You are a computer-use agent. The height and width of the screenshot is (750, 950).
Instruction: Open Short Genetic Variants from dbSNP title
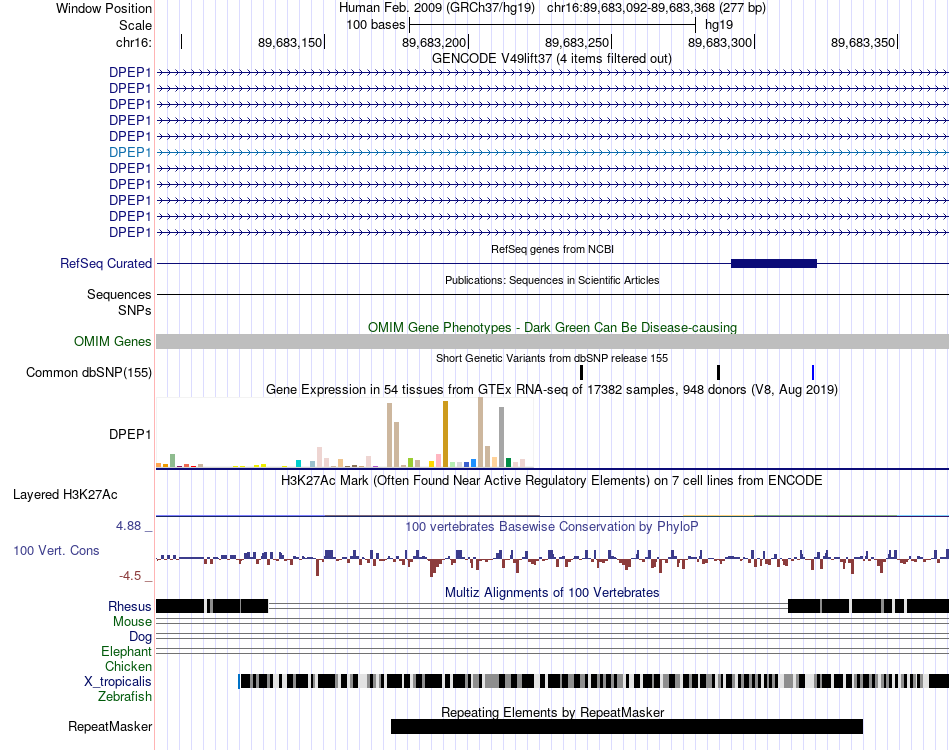tap(552, 358)
